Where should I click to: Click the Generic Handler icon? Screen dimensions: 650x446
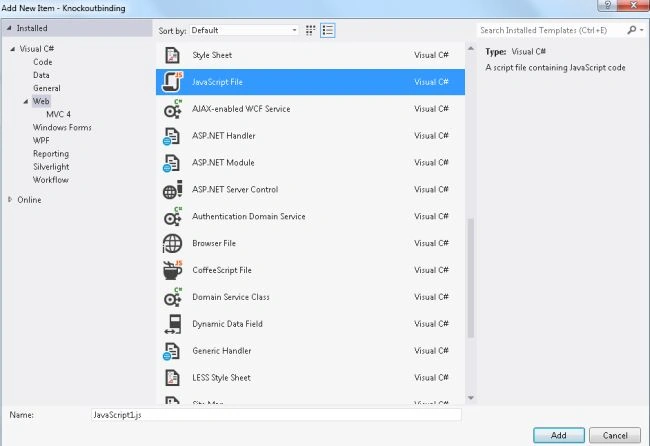click(171, 351)
